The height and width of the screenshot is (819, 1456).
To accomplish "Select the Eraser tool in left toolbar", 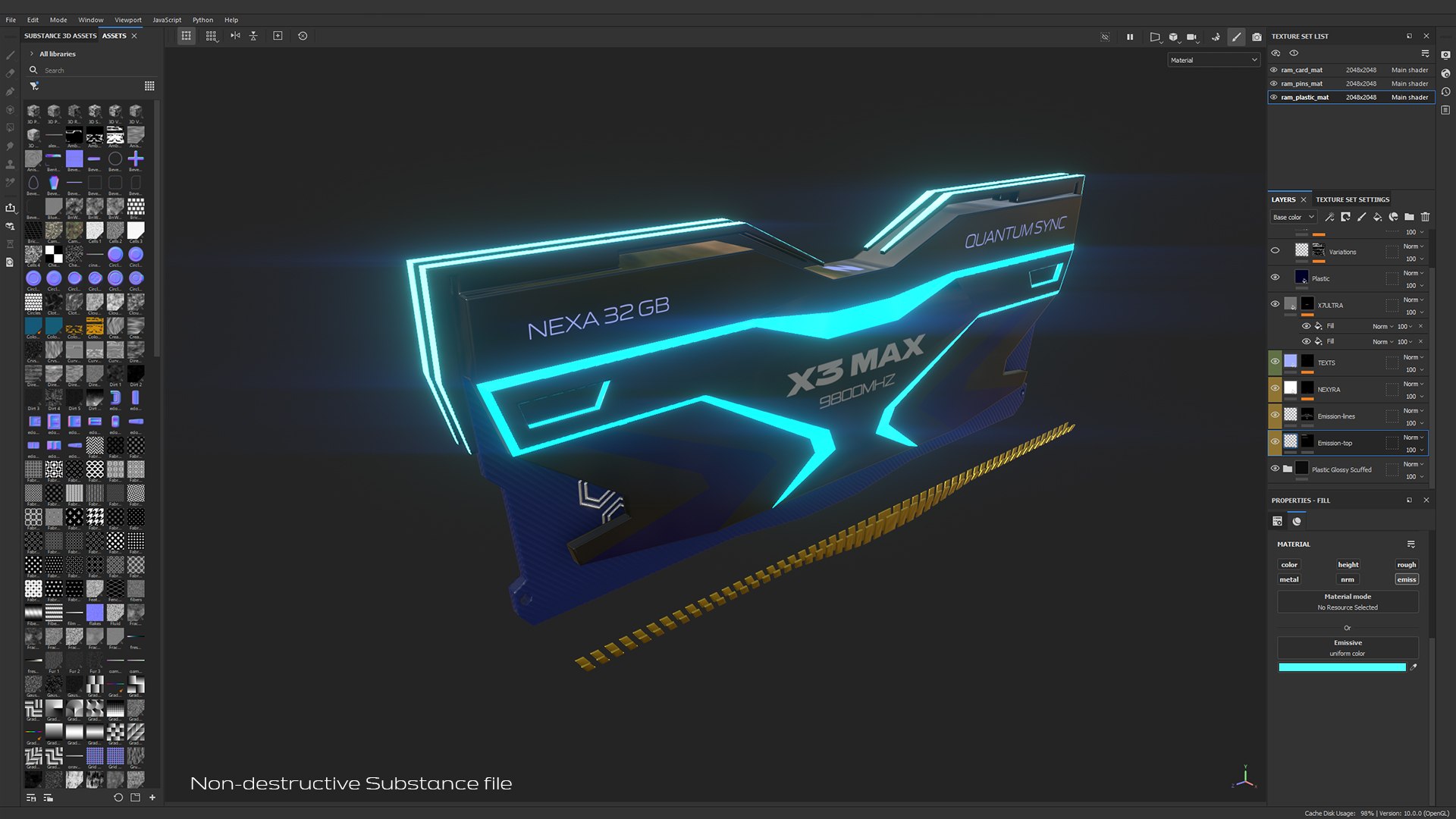I will (10, 74).
